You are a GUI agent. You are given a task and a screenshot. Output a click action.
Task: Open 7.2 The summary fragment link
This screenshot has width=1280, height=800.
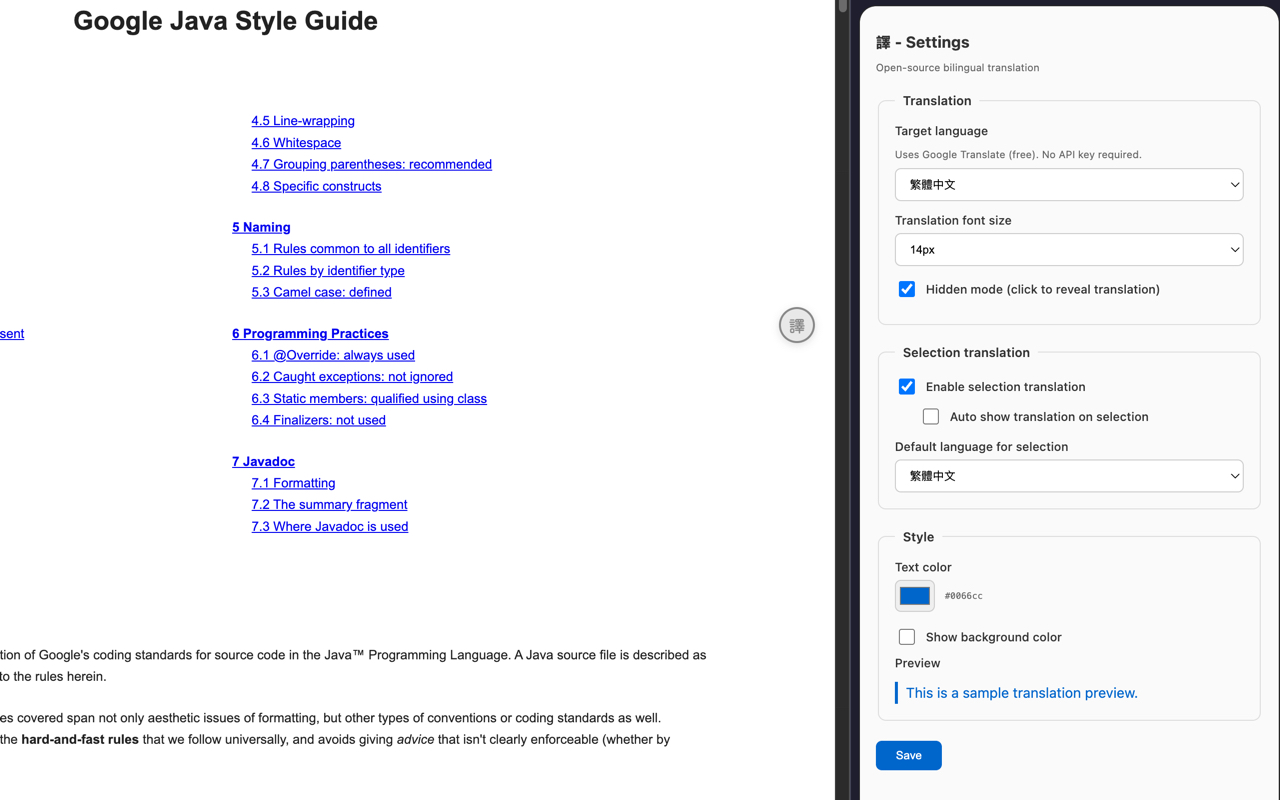pyautogui.click(x=329, y=505)
